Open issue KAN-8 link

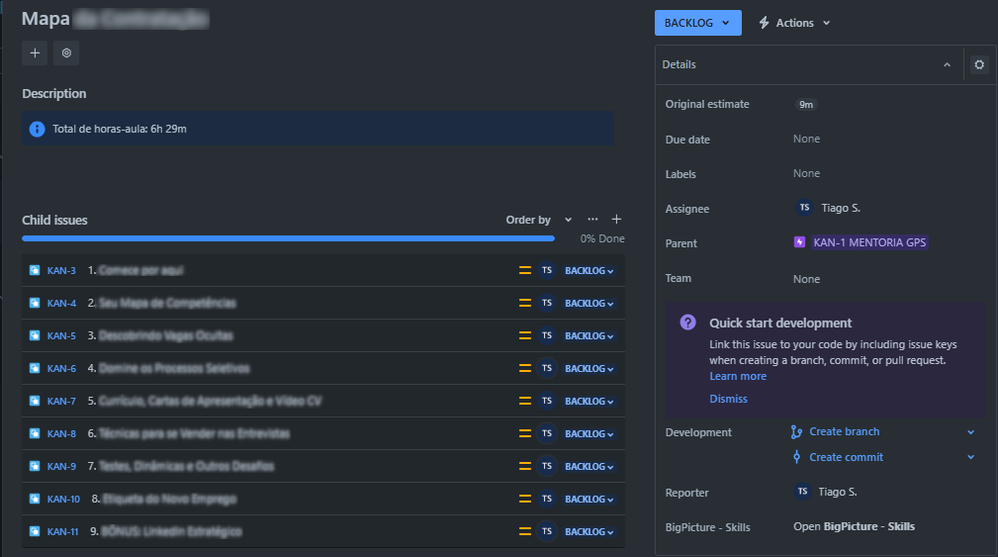(61, 434)
